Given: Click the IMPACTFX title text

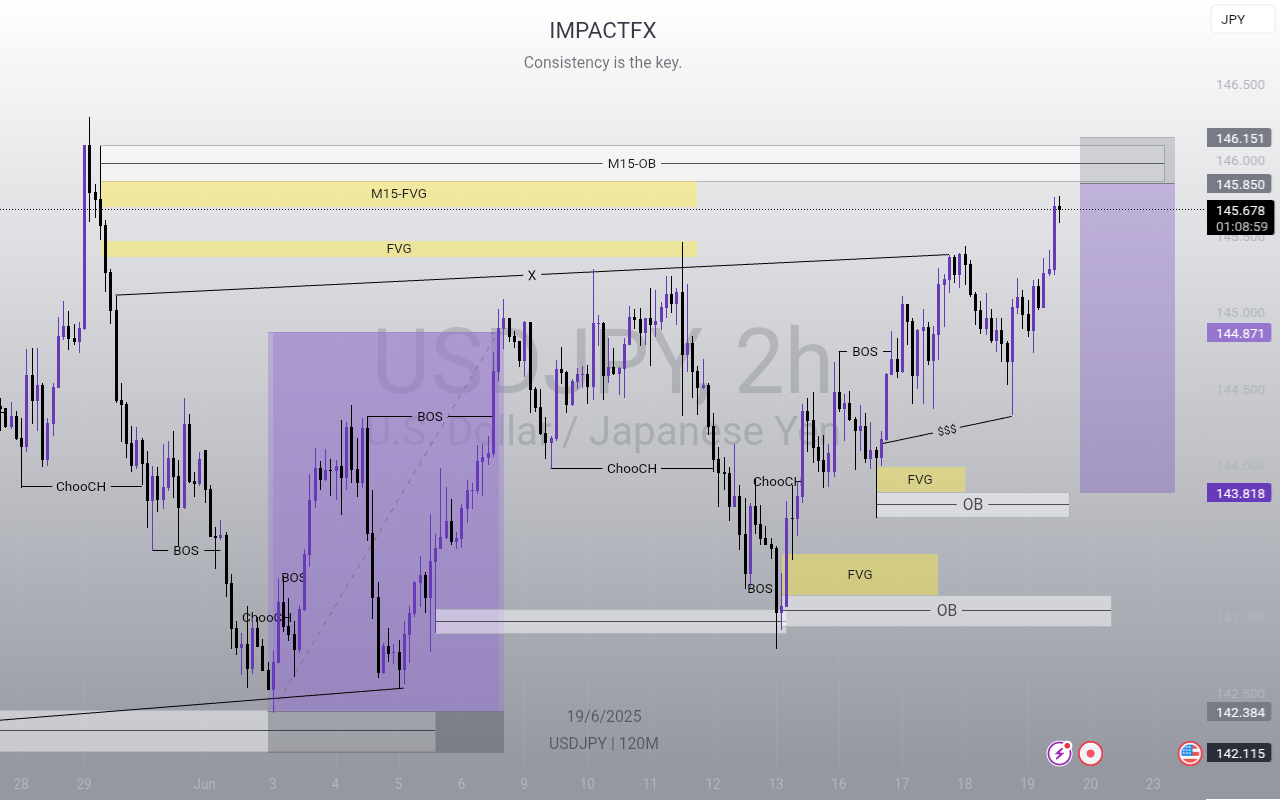Looking at the screenshot, I should click(603, 30).
